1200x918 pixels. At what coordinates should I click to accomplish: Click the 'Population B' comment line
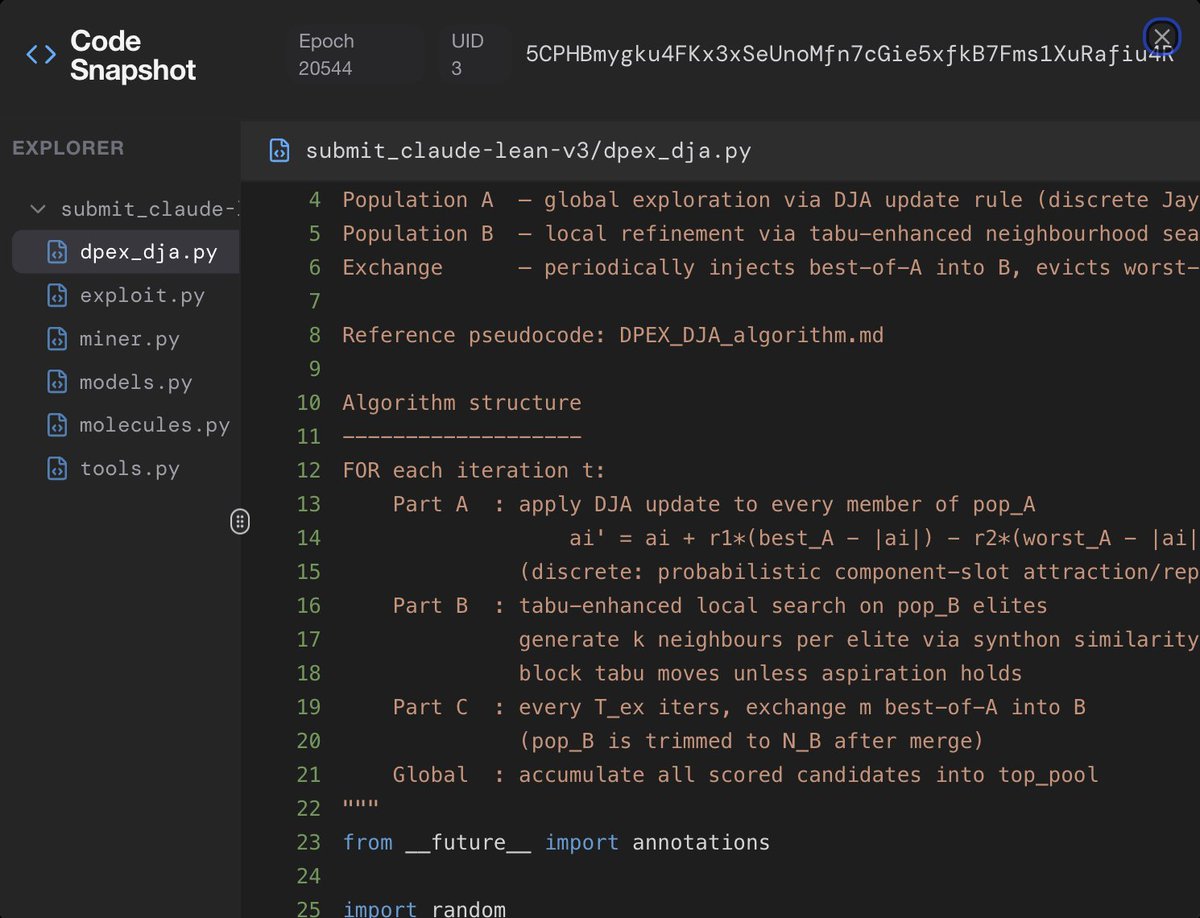click(x=770, y=233)
